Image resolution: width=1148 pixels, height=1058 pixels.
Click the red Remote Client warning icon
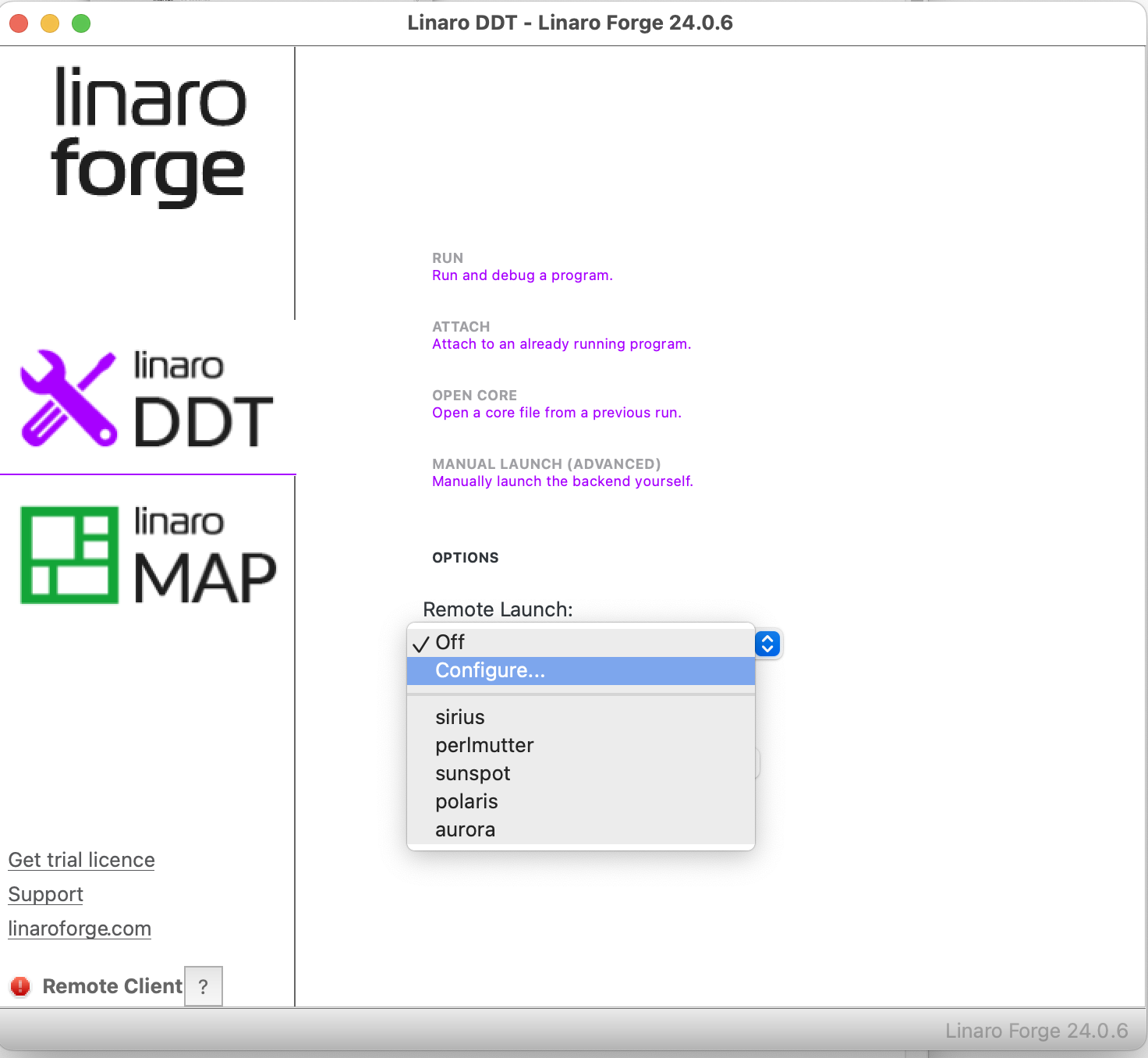pos(20,986)
